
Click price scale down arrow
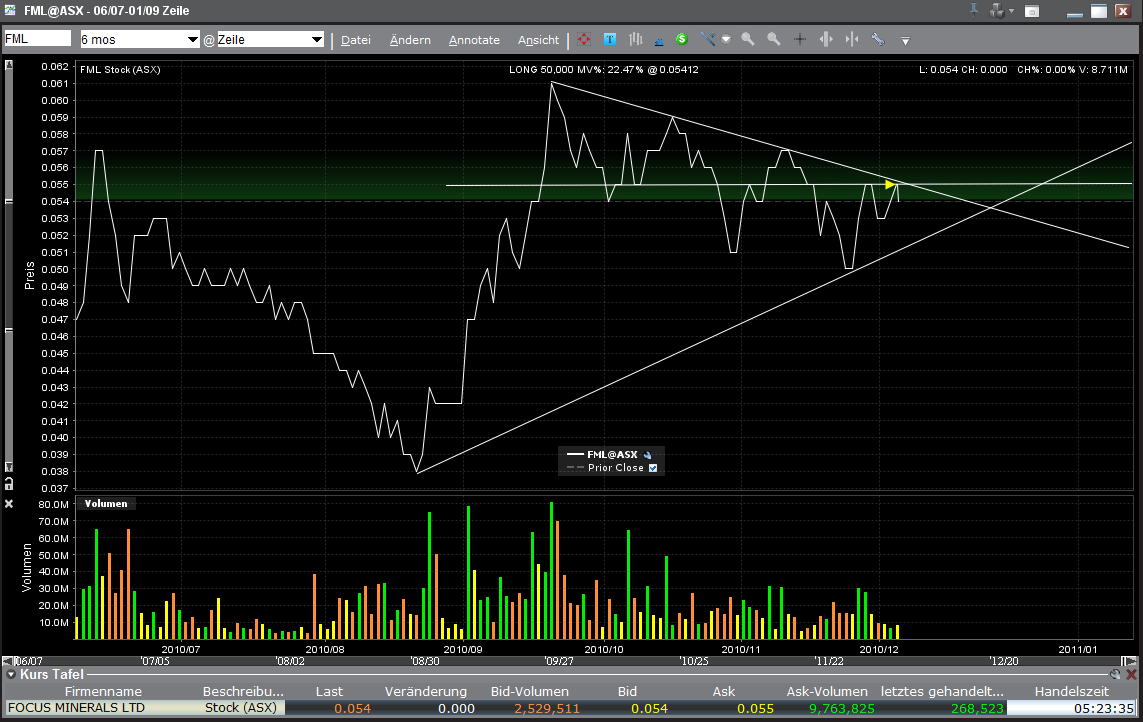(x=9, y=467)
